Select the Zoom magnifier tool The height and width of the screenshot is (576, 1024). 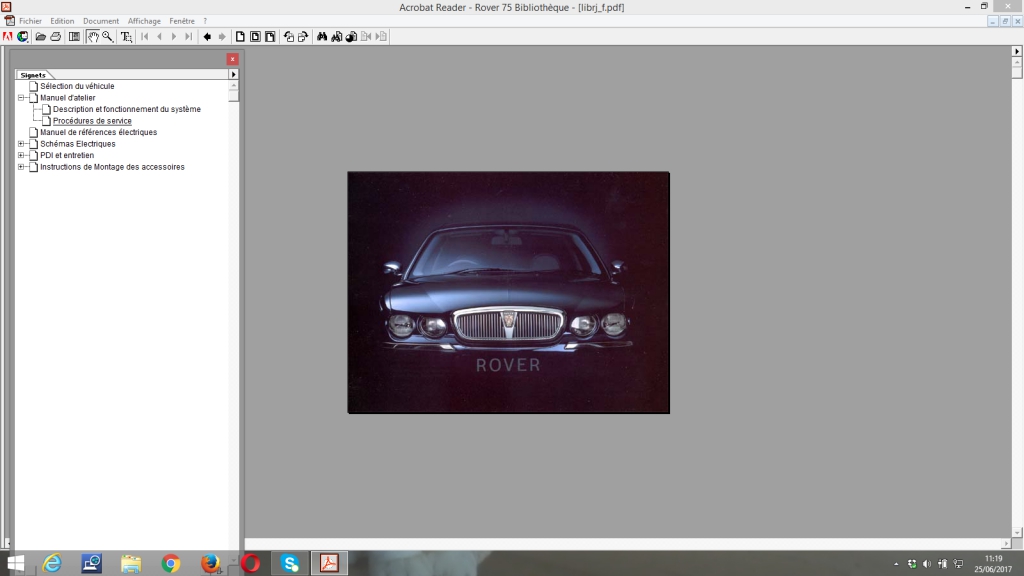[x=108, y=37]
